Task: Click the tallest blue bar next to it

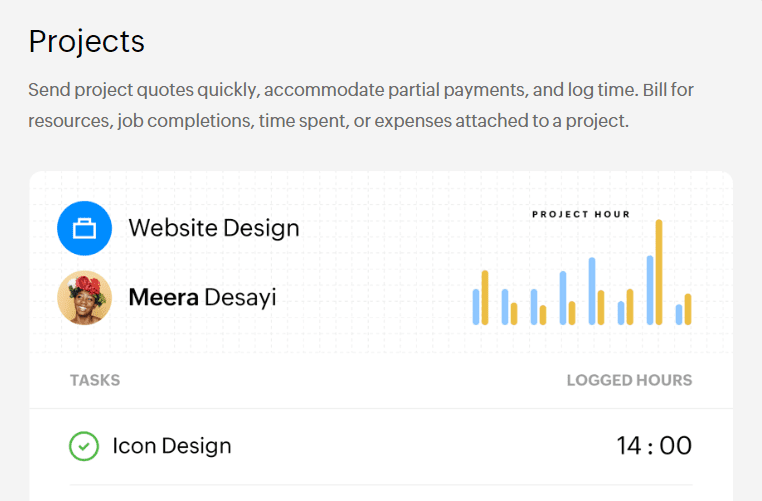Action: (x=650, y=290)
